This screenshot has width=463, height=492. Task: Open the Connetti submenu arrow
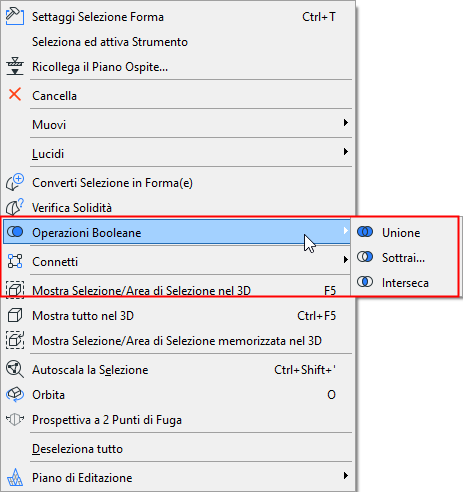click(346, 260)
